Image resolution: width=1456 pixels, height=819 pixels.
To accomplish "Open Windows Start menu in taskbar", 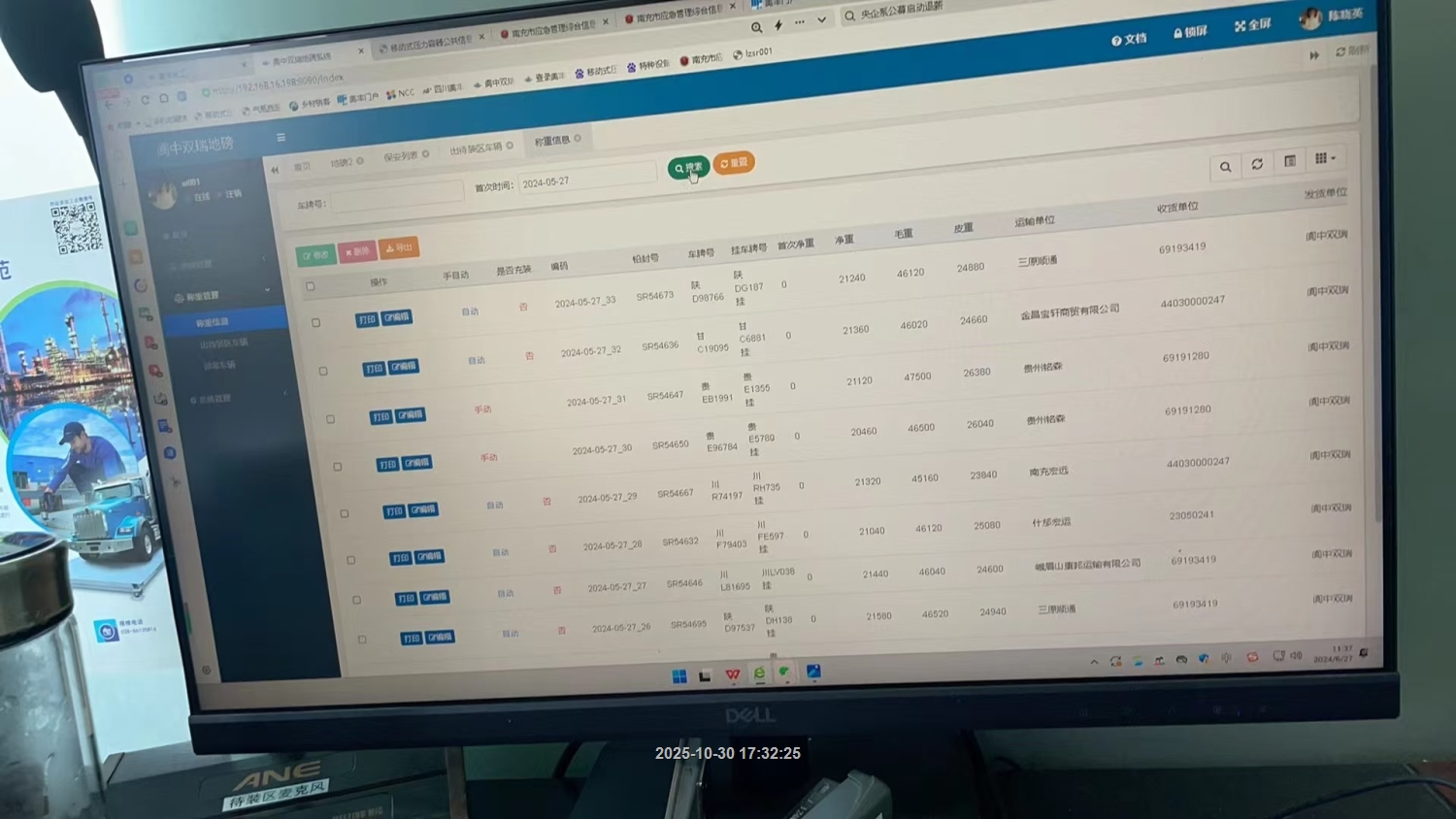I will click(x=679, y=676).
